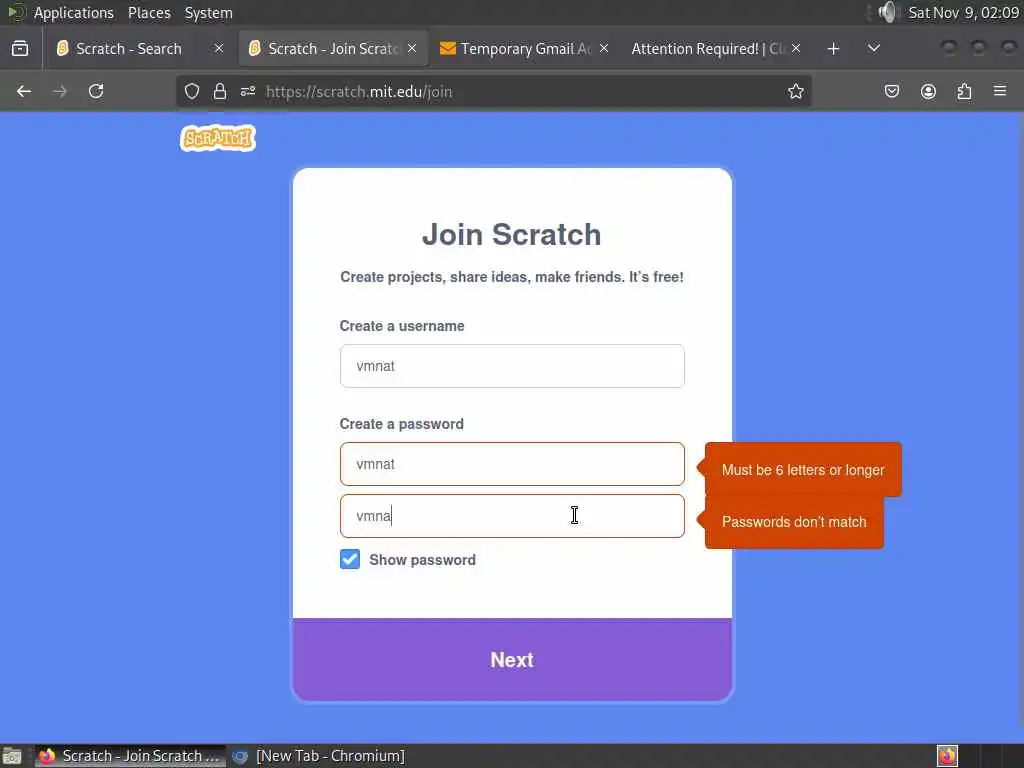The height and width of the screenshot is (768, 1024).
Task: Close the Scratch - Search tab
Action: 219,48
